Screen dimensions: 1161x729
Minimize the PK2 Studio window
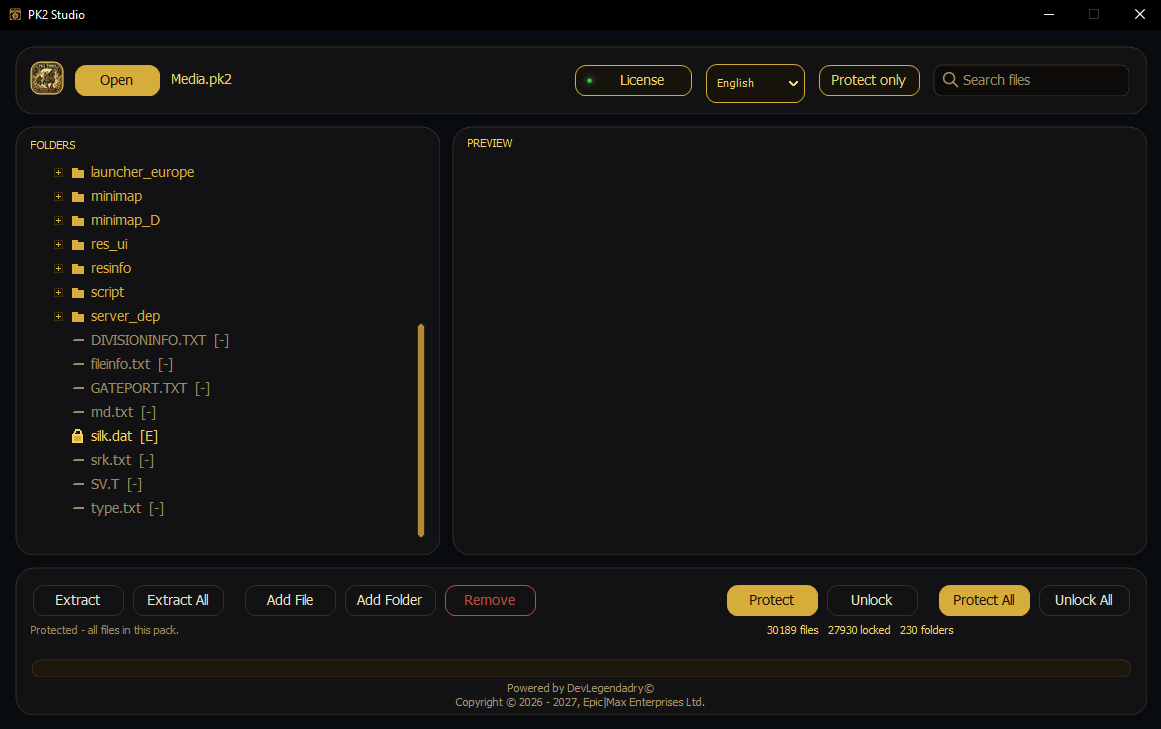pyautogui.click(x=1048, y=14)
